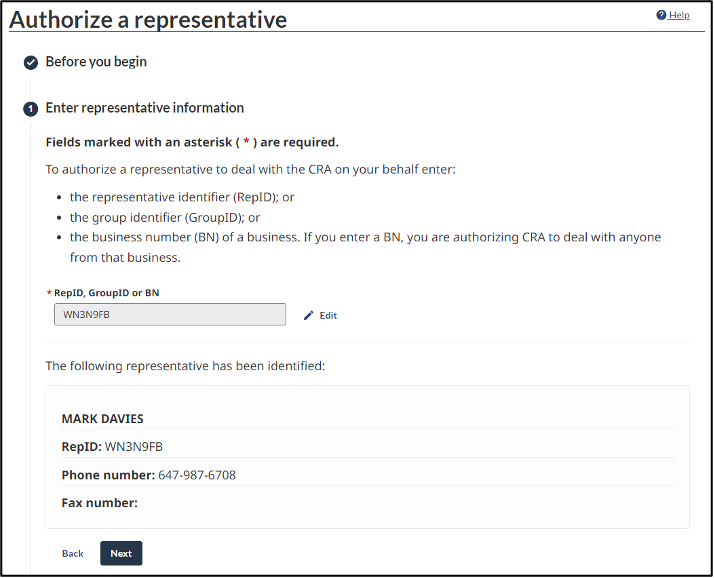Image resolution: width=714 pixels, height=578 pixels.
Task: Open the Help link
Action: point(679,15)
